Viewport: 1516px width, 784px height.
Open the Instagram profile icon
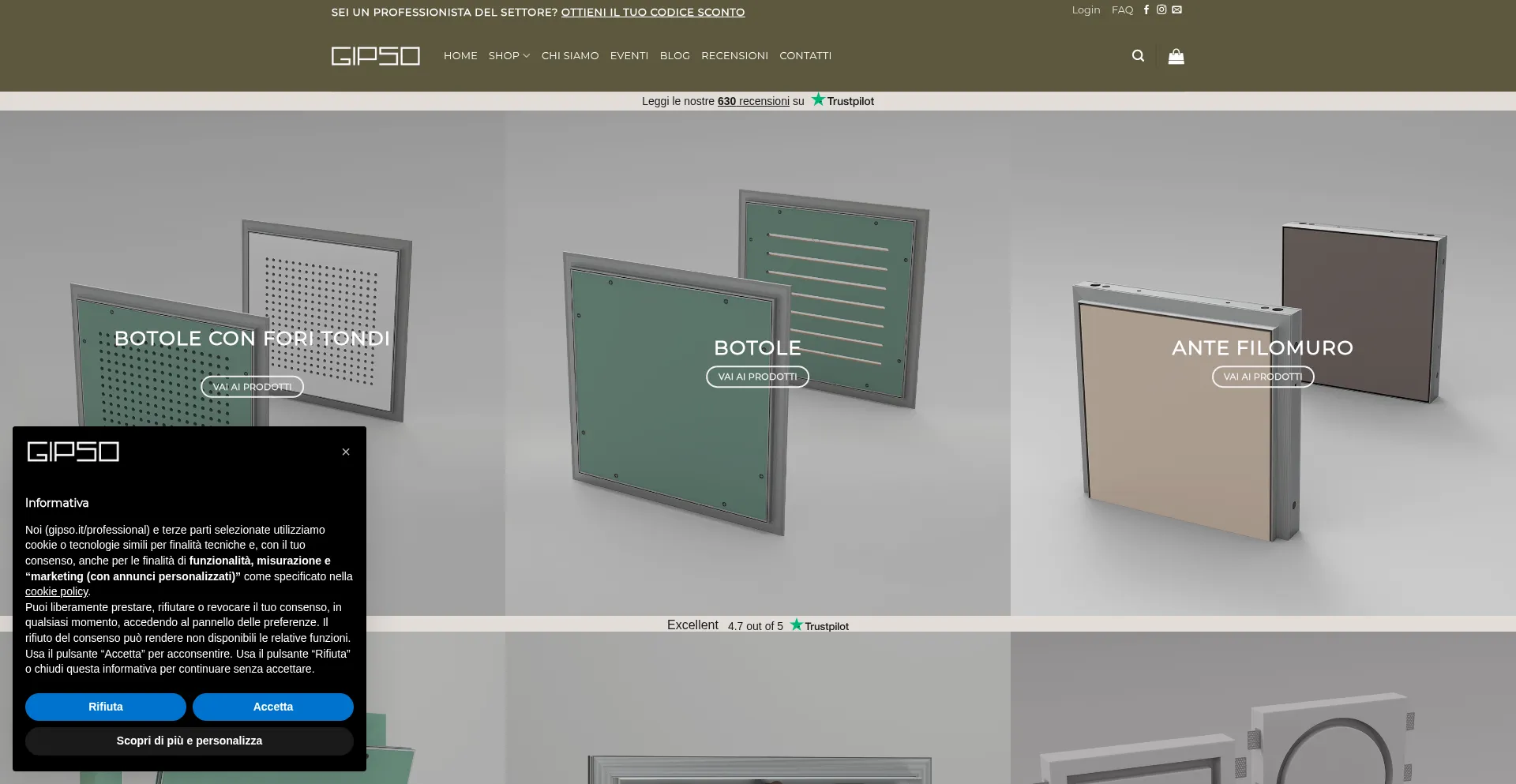point(1161,10)
